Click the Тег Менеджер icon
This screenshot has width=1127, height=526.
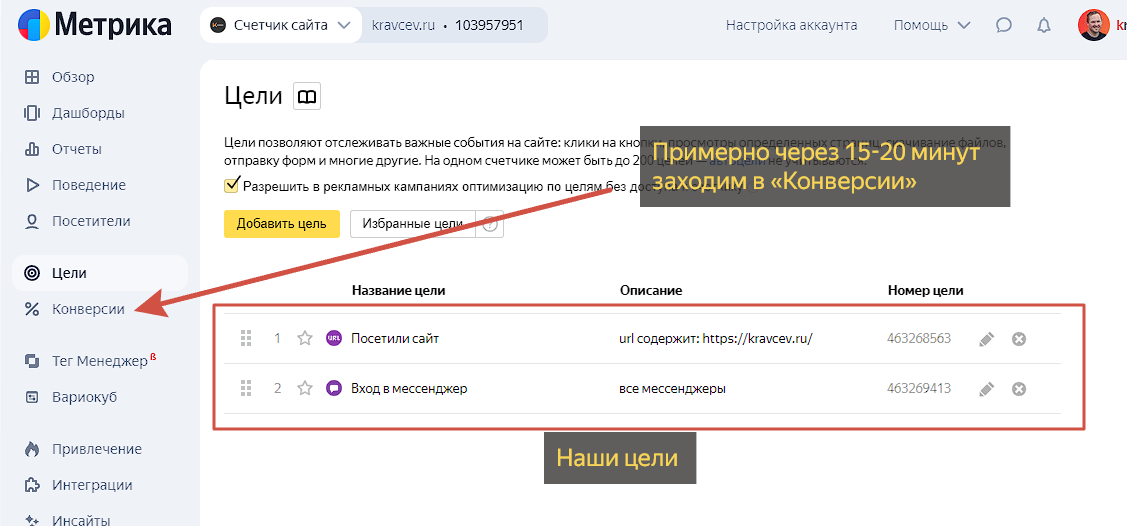pos(32,361)
